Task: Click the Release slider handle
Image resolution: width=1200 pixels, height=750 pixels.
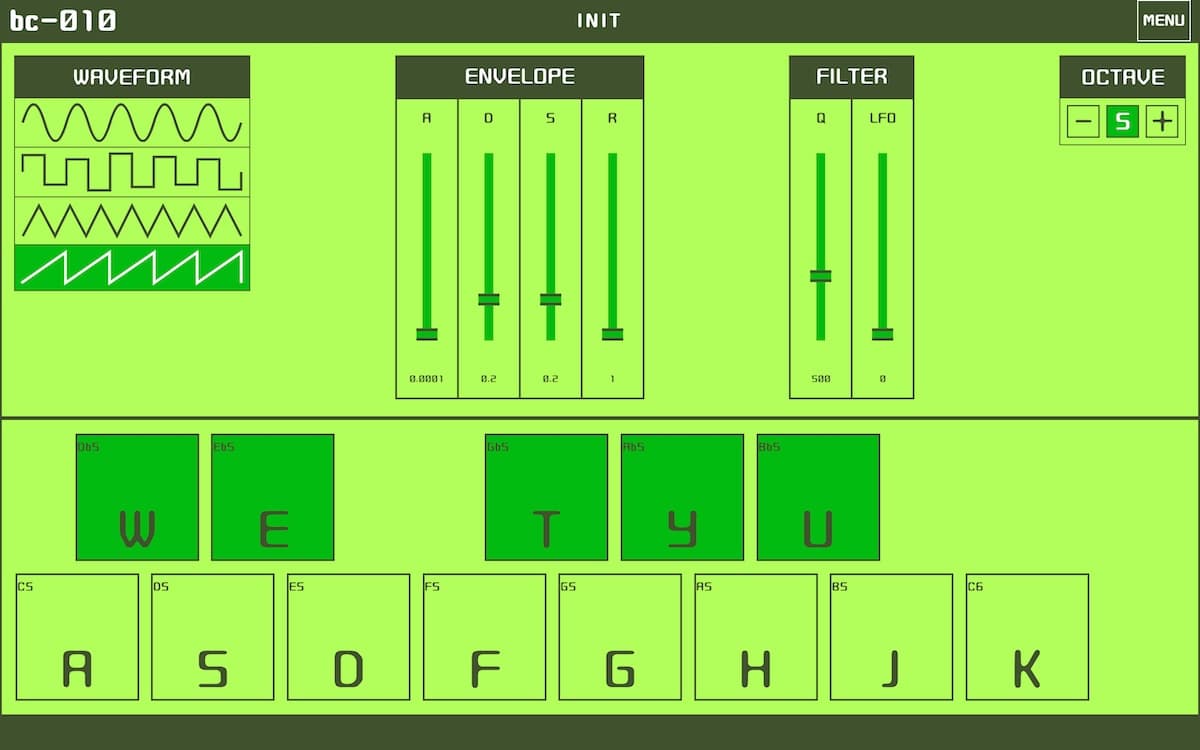Action: (612, 334)
